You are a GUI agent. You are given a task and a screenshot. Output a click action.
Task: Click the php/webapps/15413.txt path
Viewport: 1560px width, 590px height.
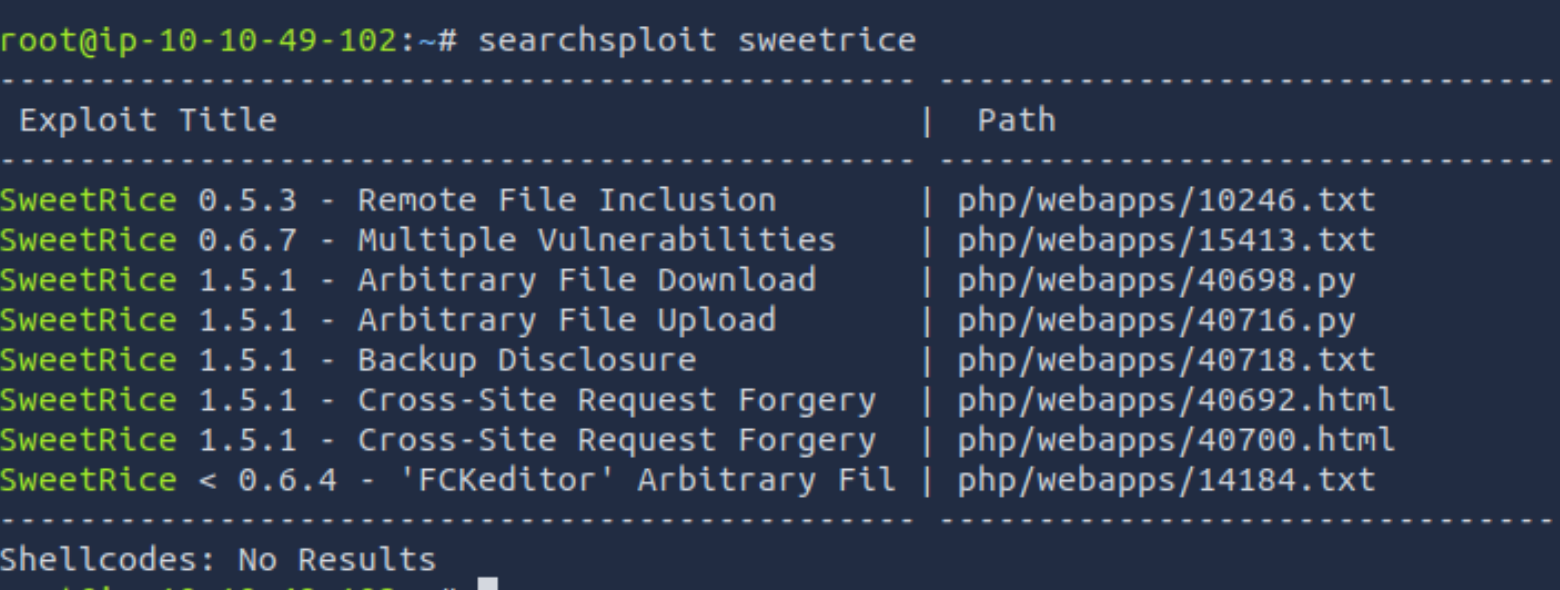[x=1166, y=240]
